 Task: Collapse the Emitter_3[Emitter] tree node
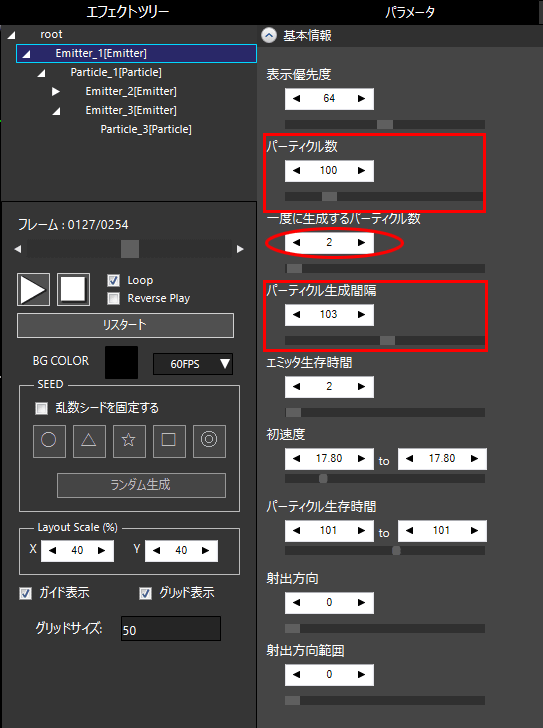(56, 111)
